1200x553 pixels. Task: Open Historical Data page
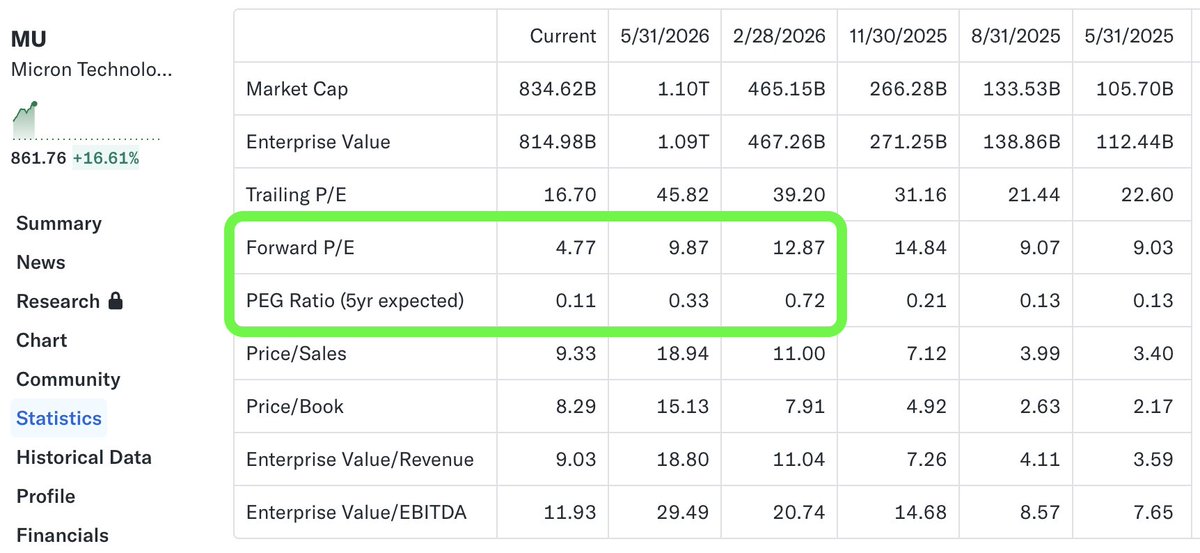(x=84, y=457)
